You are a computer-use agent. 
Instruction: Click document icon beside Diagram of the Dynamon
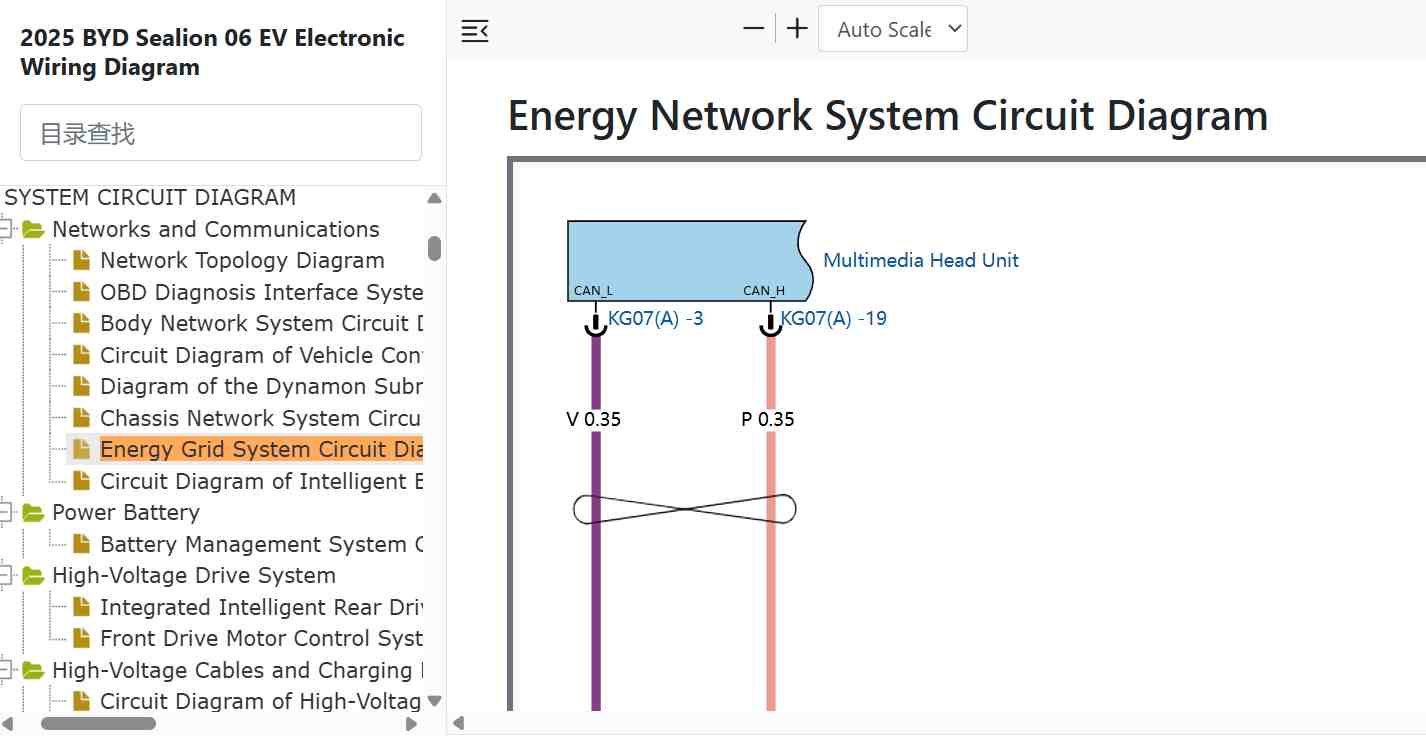pyautogui.click(x=81, y=386)
